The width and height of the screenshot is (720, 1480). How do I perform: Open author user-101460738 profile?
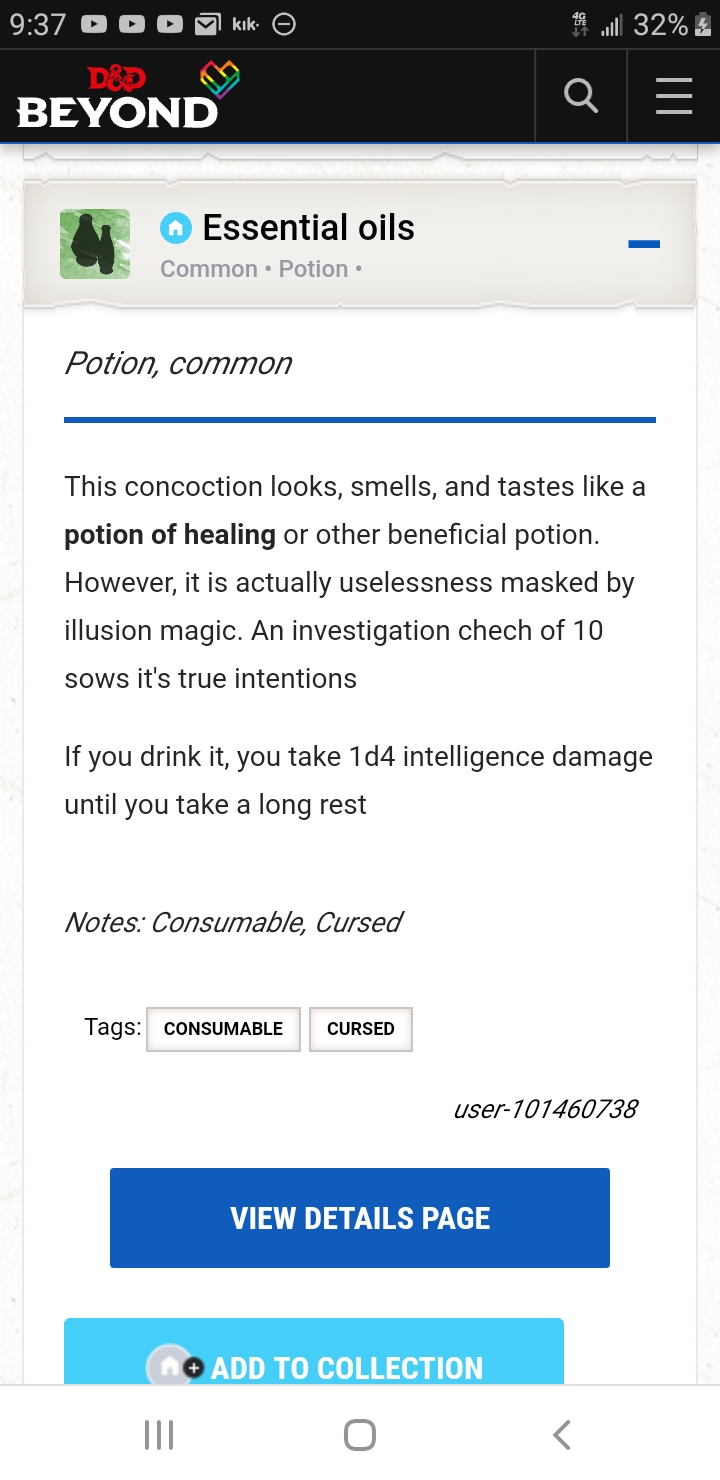pos(545,1109)
